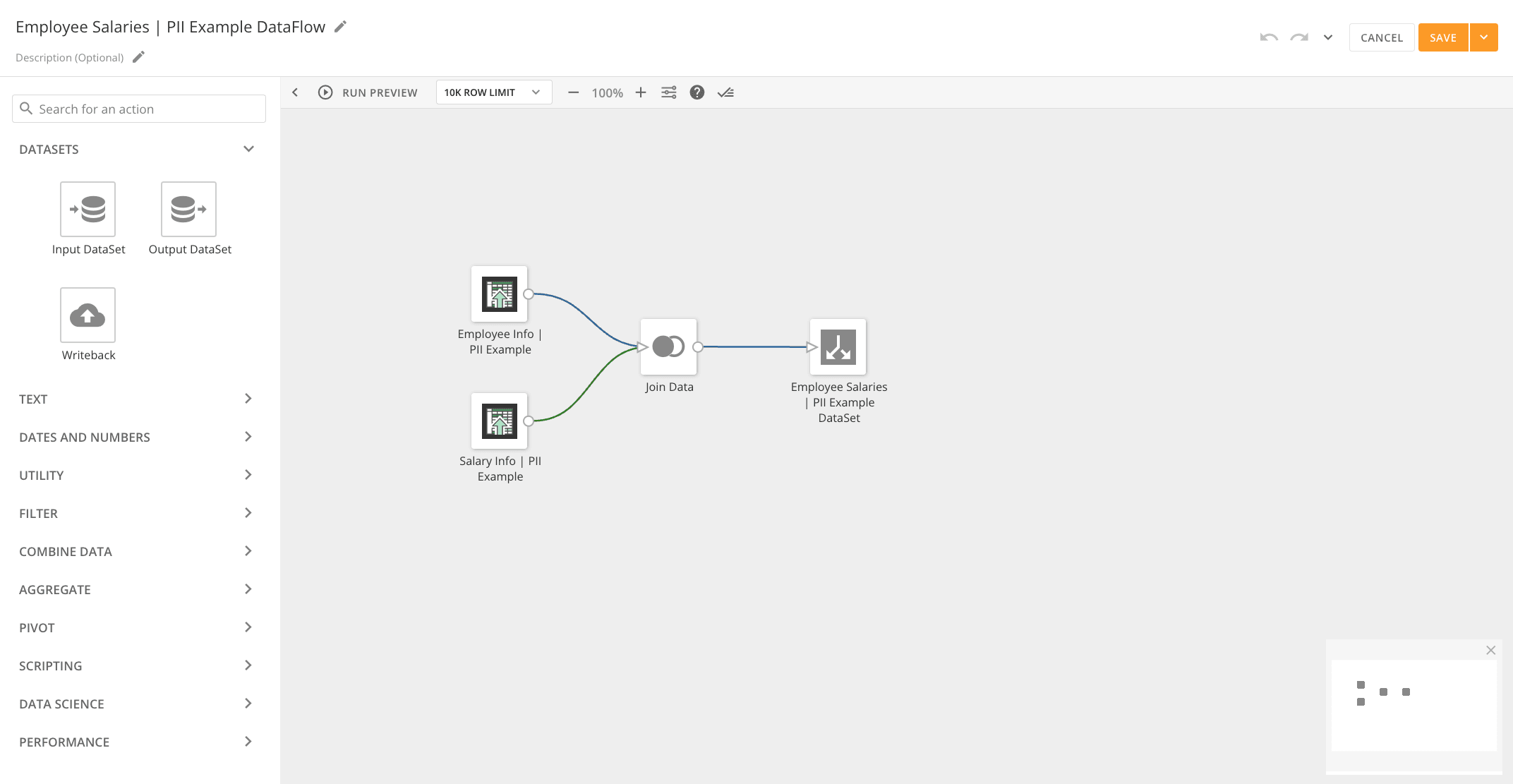This screenshot has height=784, width=1513.
Task: Click the Input DataSet tile icon
Action: (88, 209)
